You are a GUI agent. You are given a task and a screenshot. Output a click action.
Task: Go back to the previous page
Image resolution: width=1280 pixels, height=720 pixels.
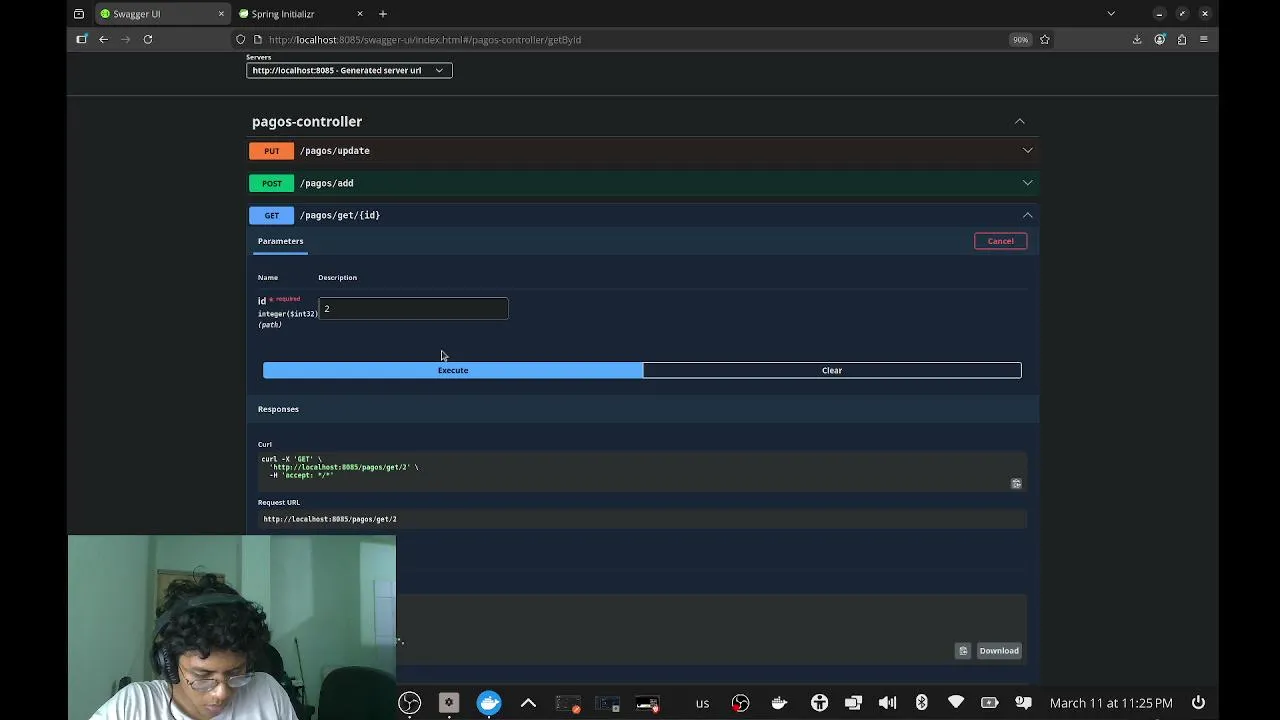tap(104, 39)
